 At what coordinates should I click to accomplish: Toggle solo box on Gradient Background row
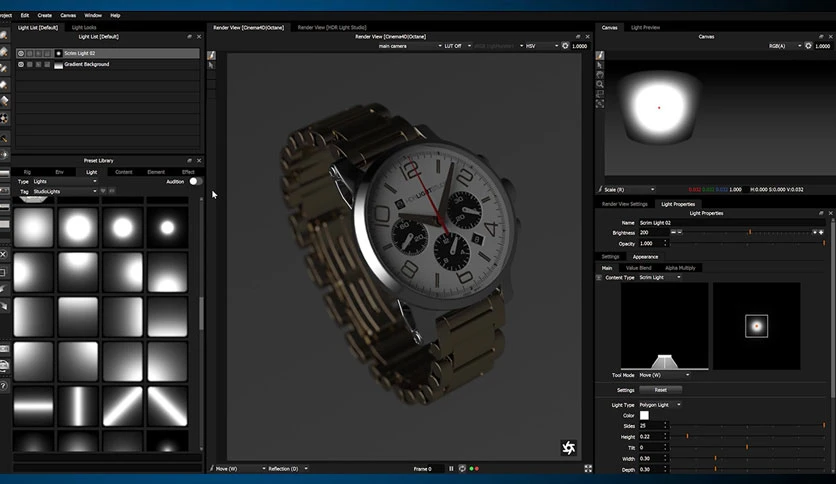pos(30,64)
